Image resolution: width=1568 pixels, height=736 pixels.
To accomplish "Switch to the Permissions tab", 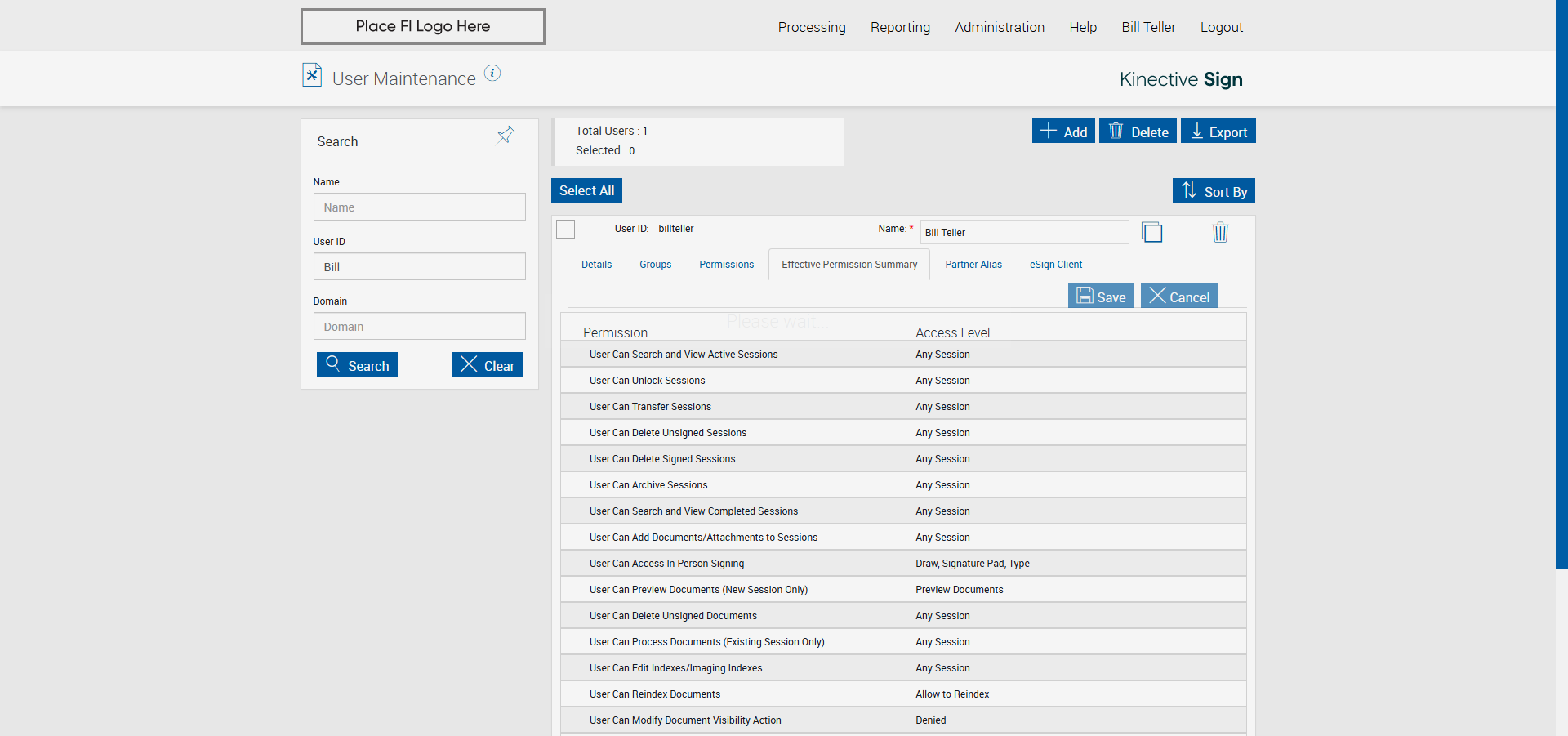I will 726,265.
